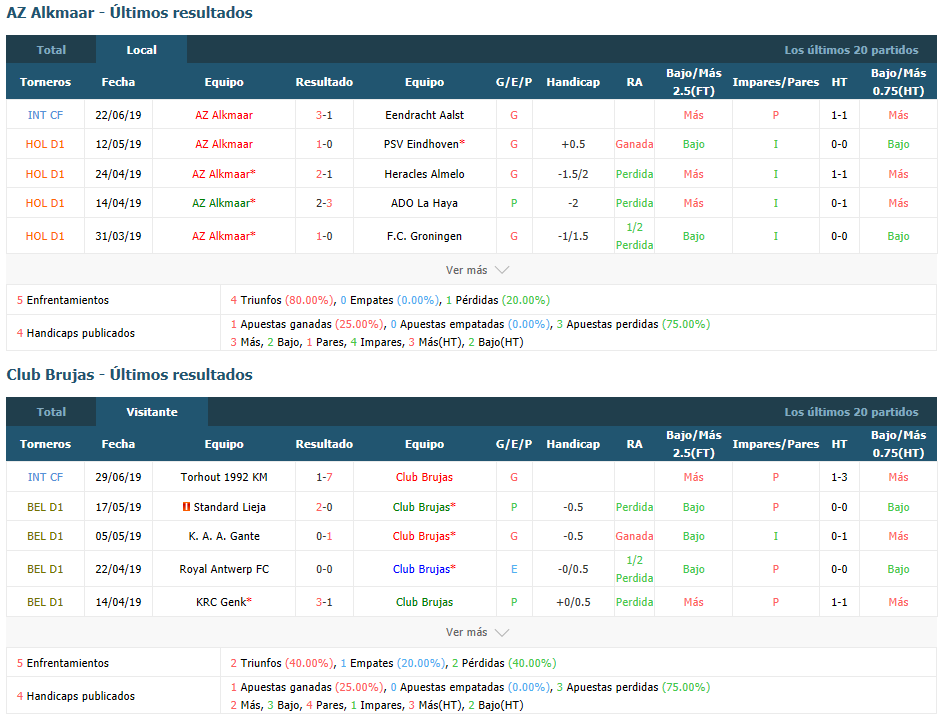943x718 pixels.
Task: Switch to Total tab in Club Brujas section
Action: 51,412
